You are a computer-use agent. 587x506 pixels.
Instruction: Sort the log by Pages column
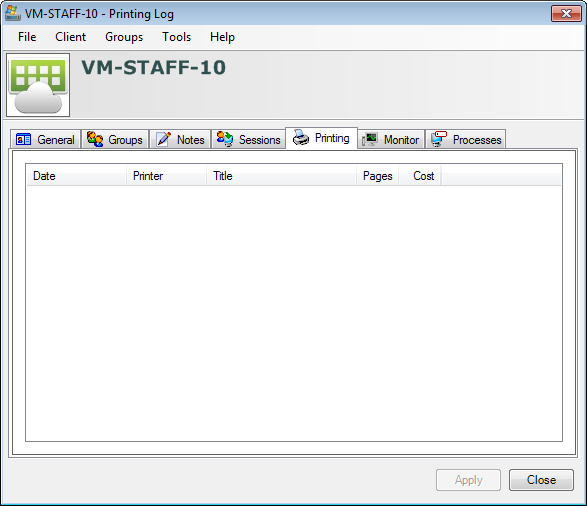[377, 176]
